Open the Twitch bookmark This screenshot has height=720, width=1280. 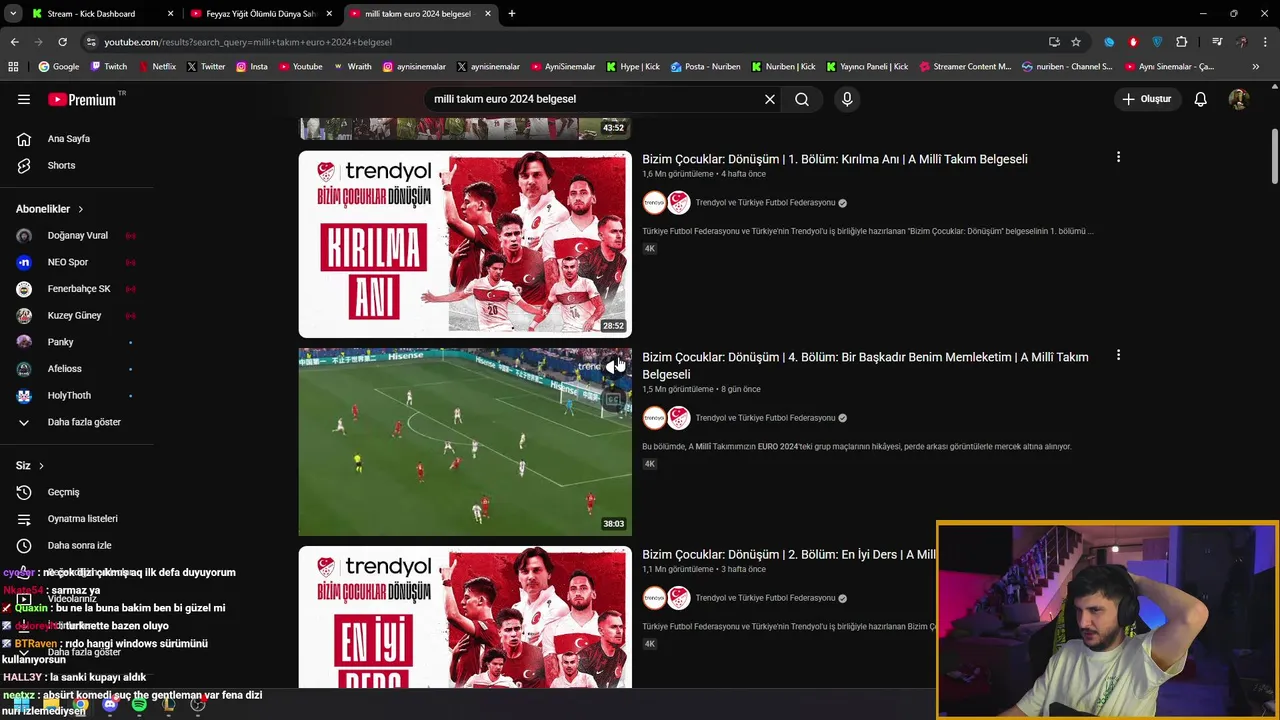tap(109, 67)
